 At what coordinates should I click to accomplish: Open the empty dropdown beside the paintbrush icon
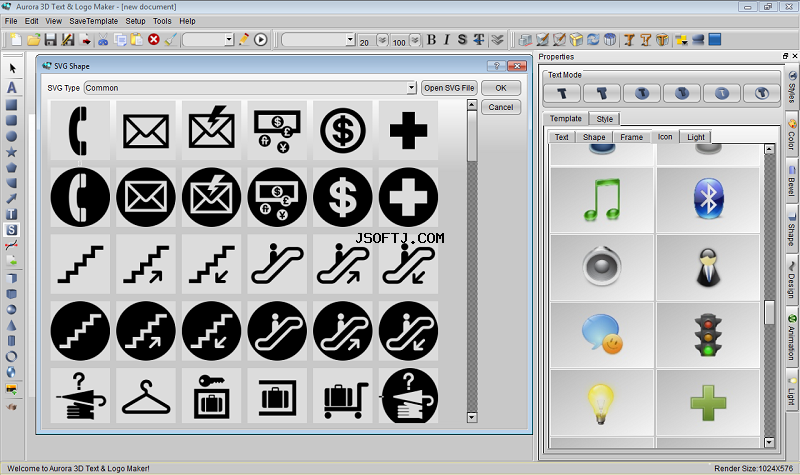tap(229, 40)
